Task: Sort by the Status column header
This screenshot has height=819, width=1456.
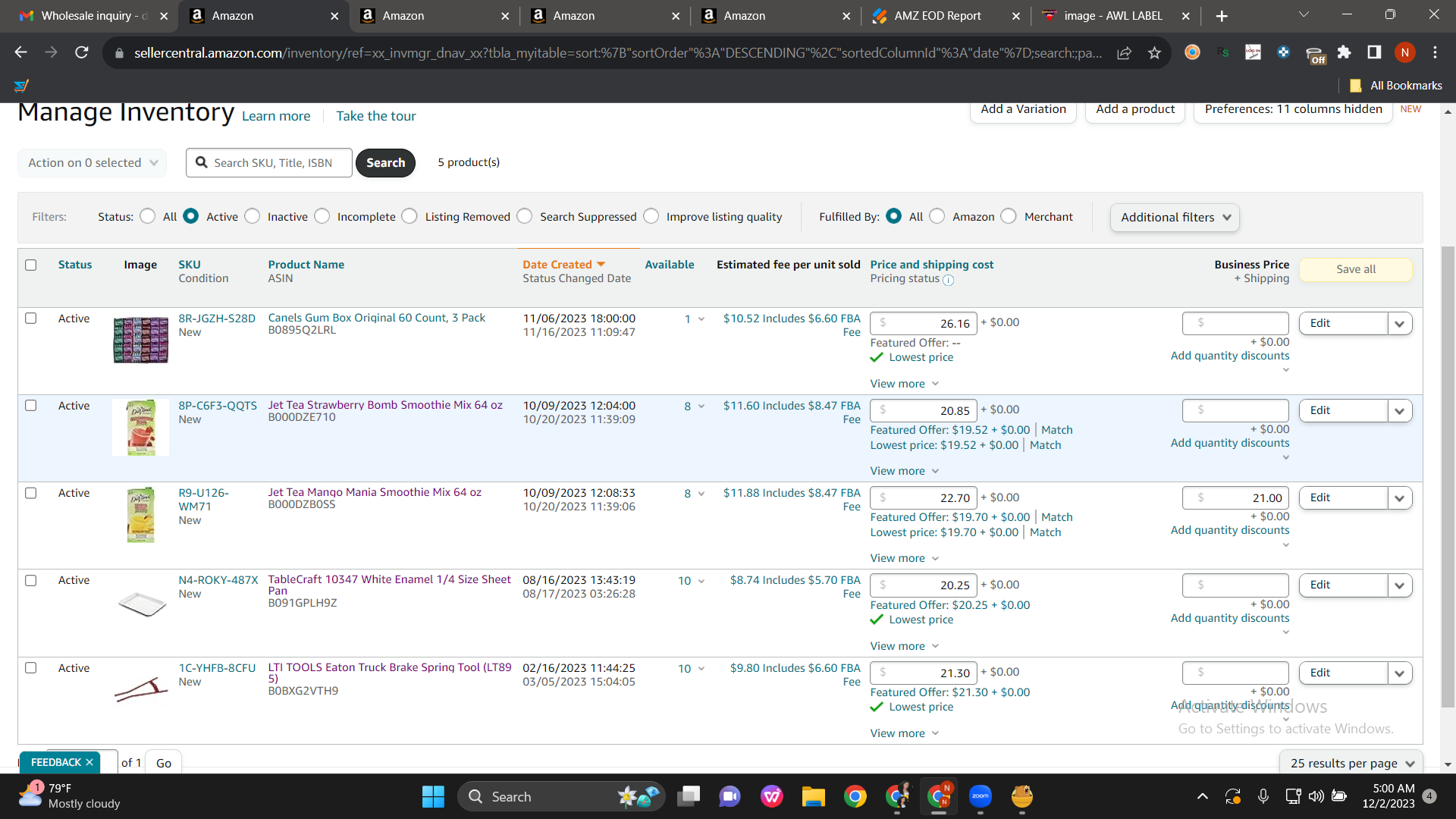Action: click(x=75, y=265)
